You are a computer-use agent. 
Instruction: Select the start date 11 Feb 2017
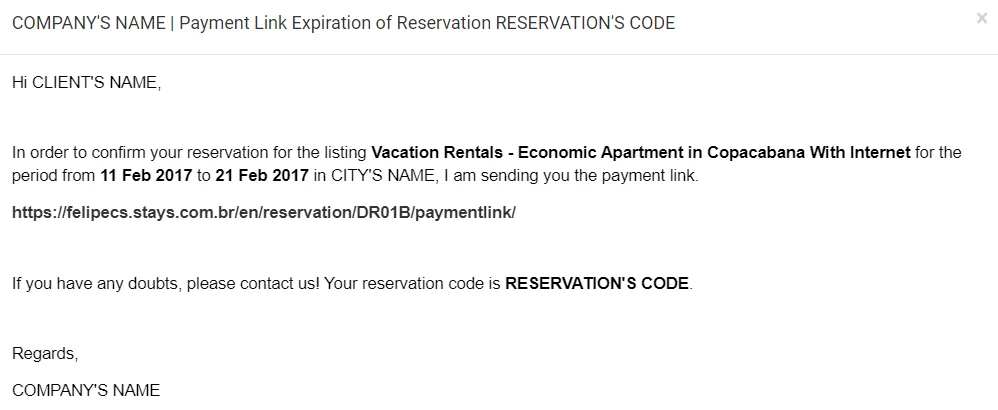point(146,176)
